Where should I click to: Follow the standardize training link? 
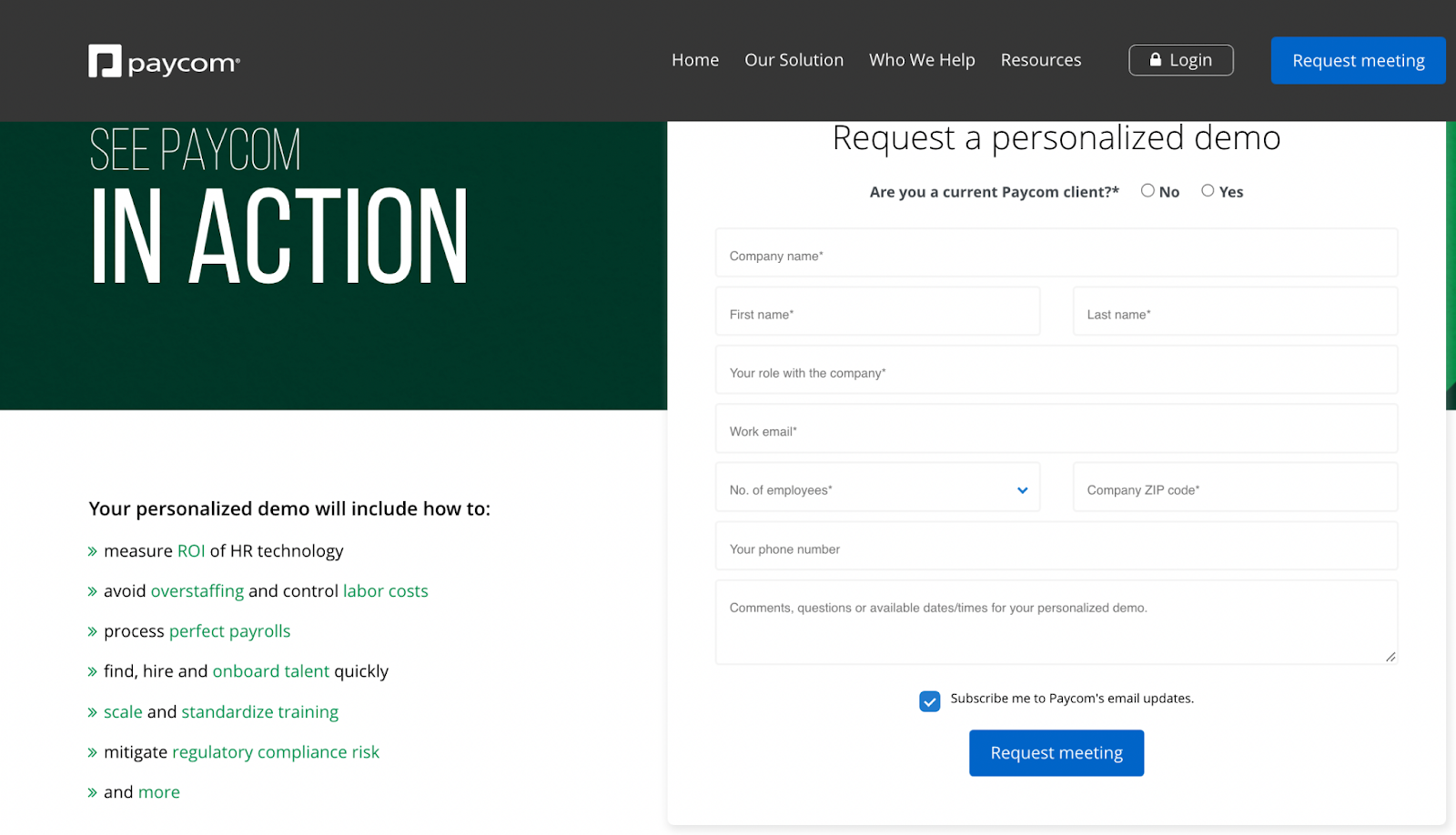coord(260,712)
